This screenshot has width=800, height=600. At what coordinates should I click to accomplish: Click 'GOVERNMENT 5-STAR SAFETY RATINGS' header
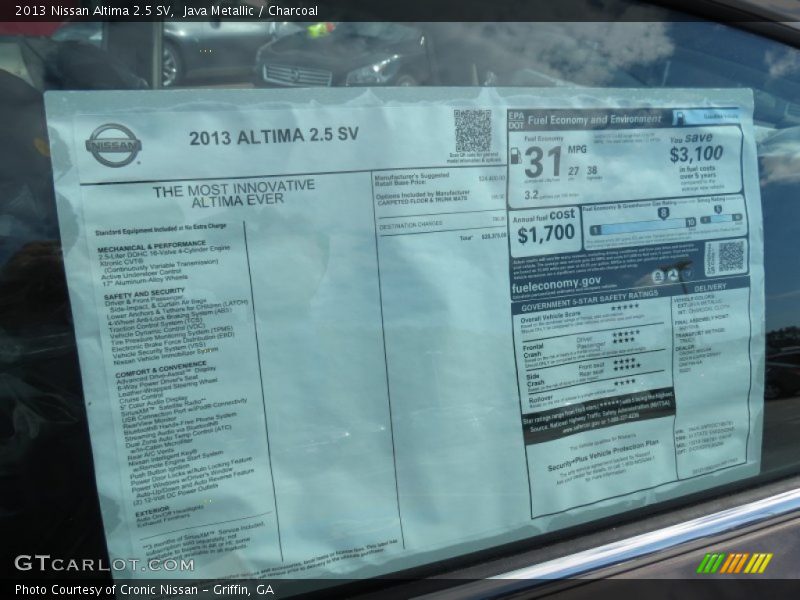pos(589,301)
